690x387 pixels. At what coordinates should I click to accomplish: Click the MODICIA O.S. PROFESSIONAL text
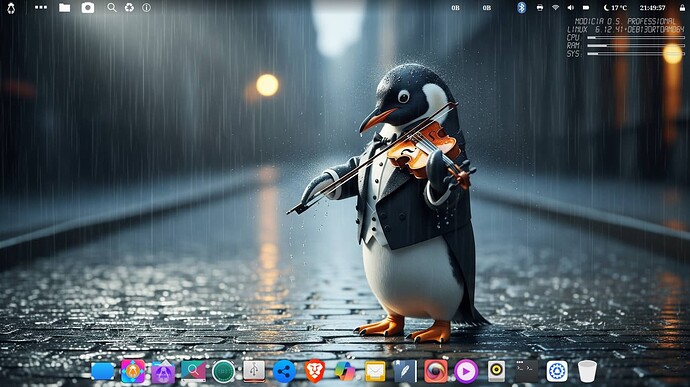[625, 21]
